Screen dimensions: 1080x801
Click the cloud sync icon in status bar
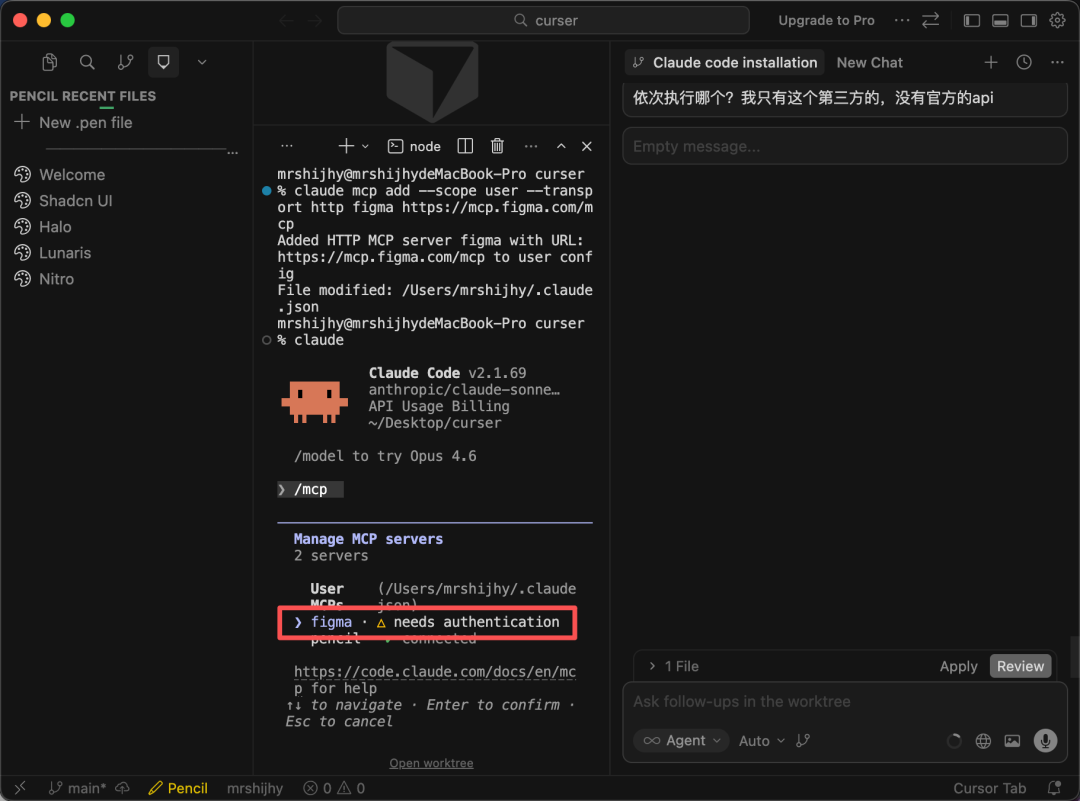click(x=123, y=787)
